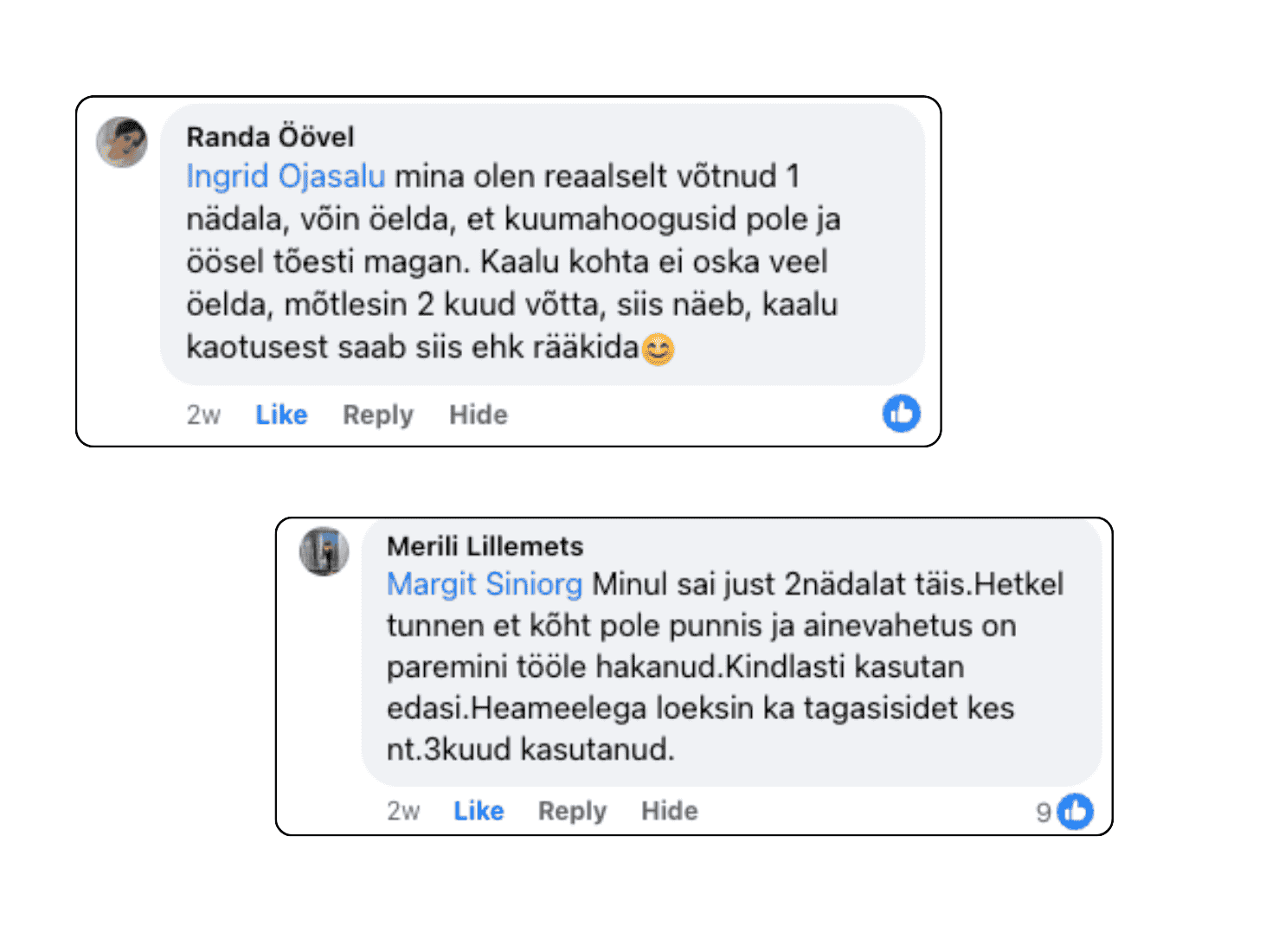View the 9 reactions count on Merili's comment
The image size is (1285, 952).
coord(1044,812)
